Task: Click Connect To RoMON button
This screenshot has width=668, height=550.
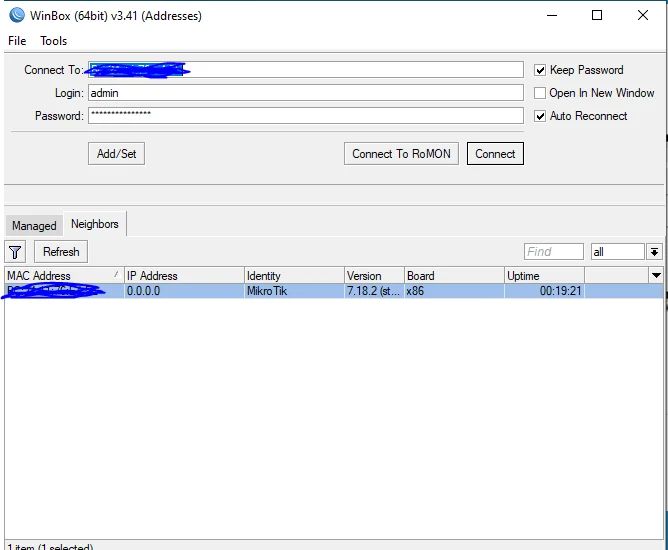Action: [x=401, y=153]
